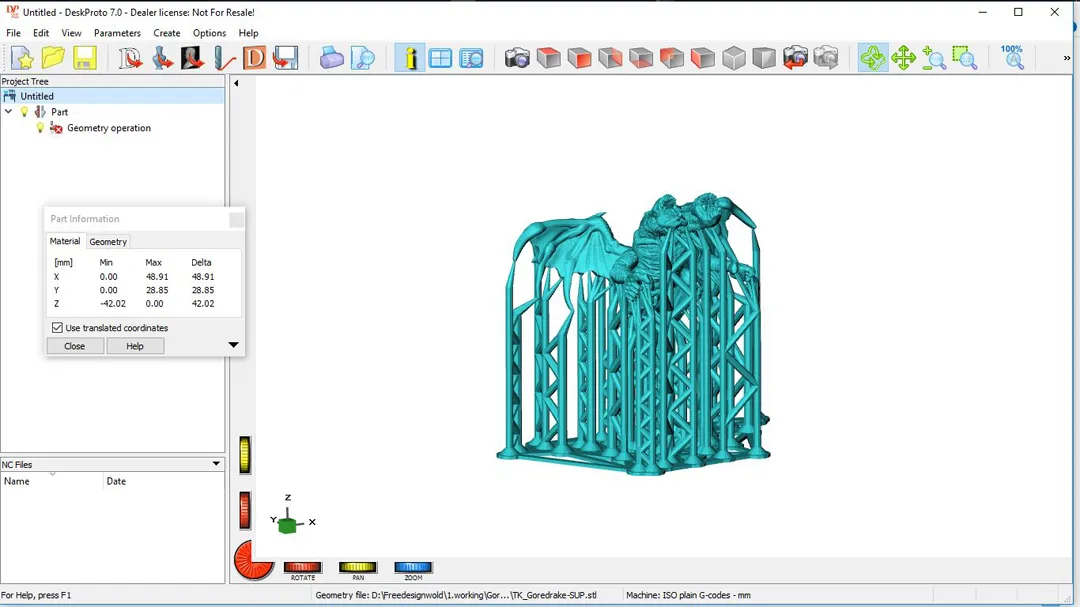Select the dark gray isometric cube icon
This screenshot has width=1080, height=607.
tap(764, 58)
